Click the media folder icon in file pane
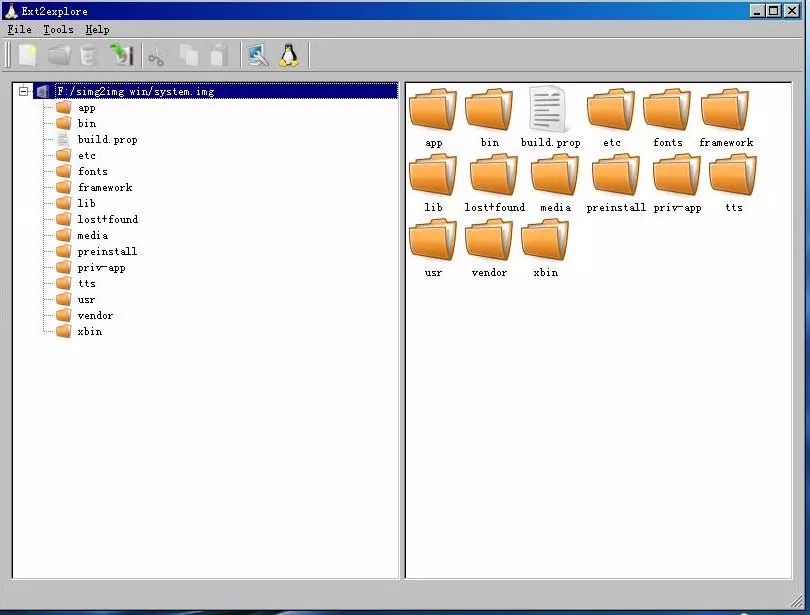 555,175
